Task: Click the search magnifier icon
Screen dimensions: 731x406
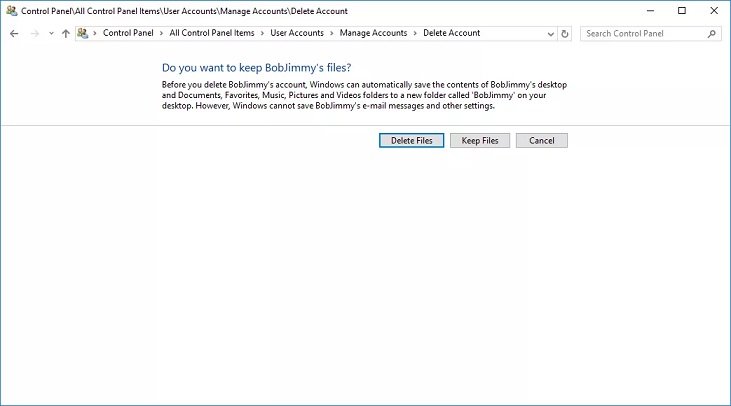Action: [711, 33]
